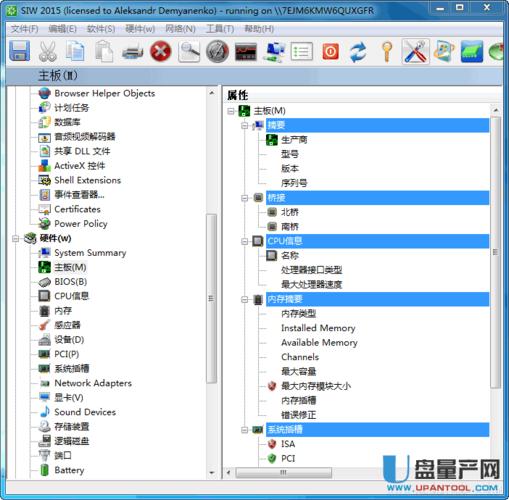509x500 pixels.
Task: Click the red power button icon
Action: (330, 52)
